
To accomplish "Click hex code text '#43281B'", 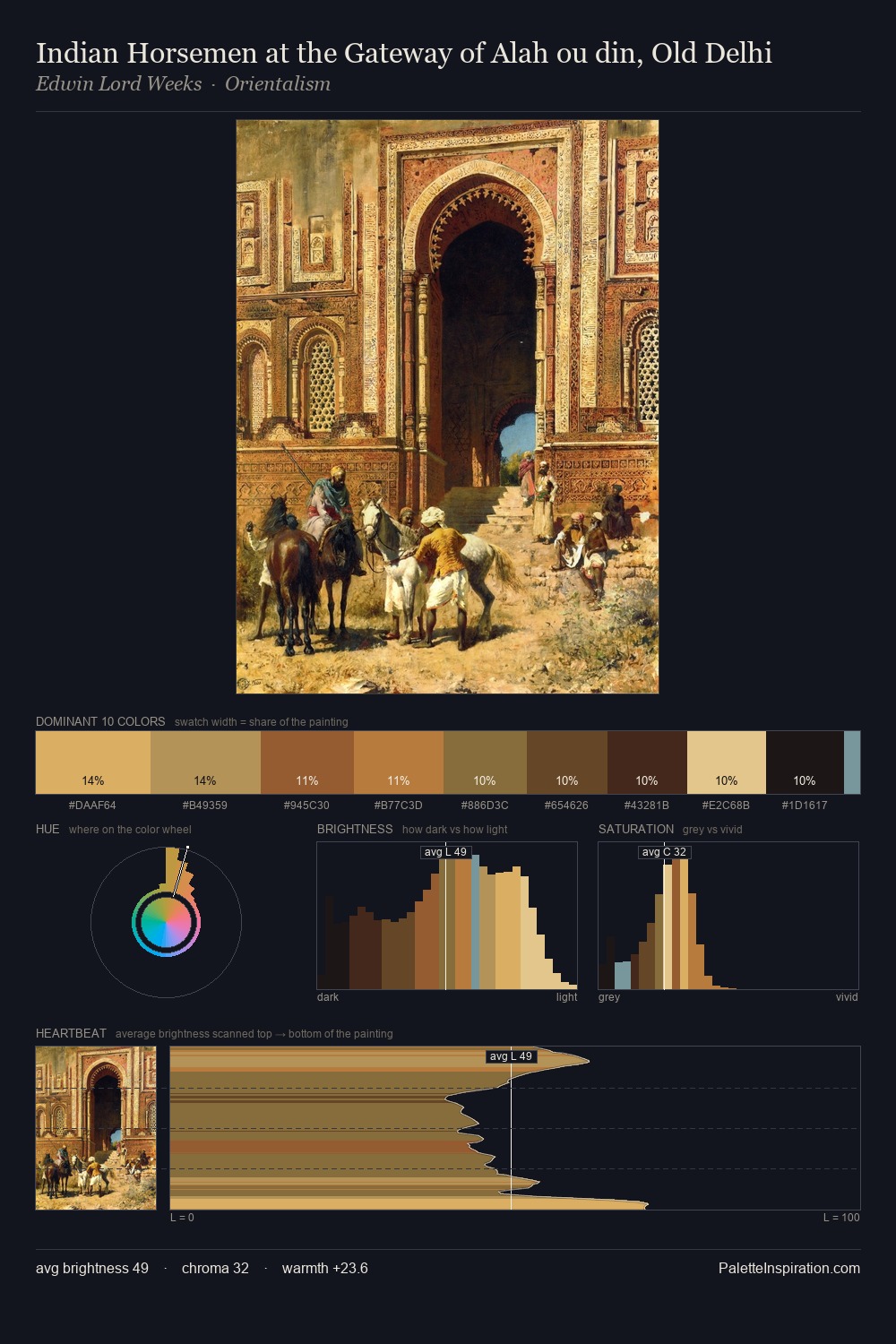I will click(x=647, y=805).
